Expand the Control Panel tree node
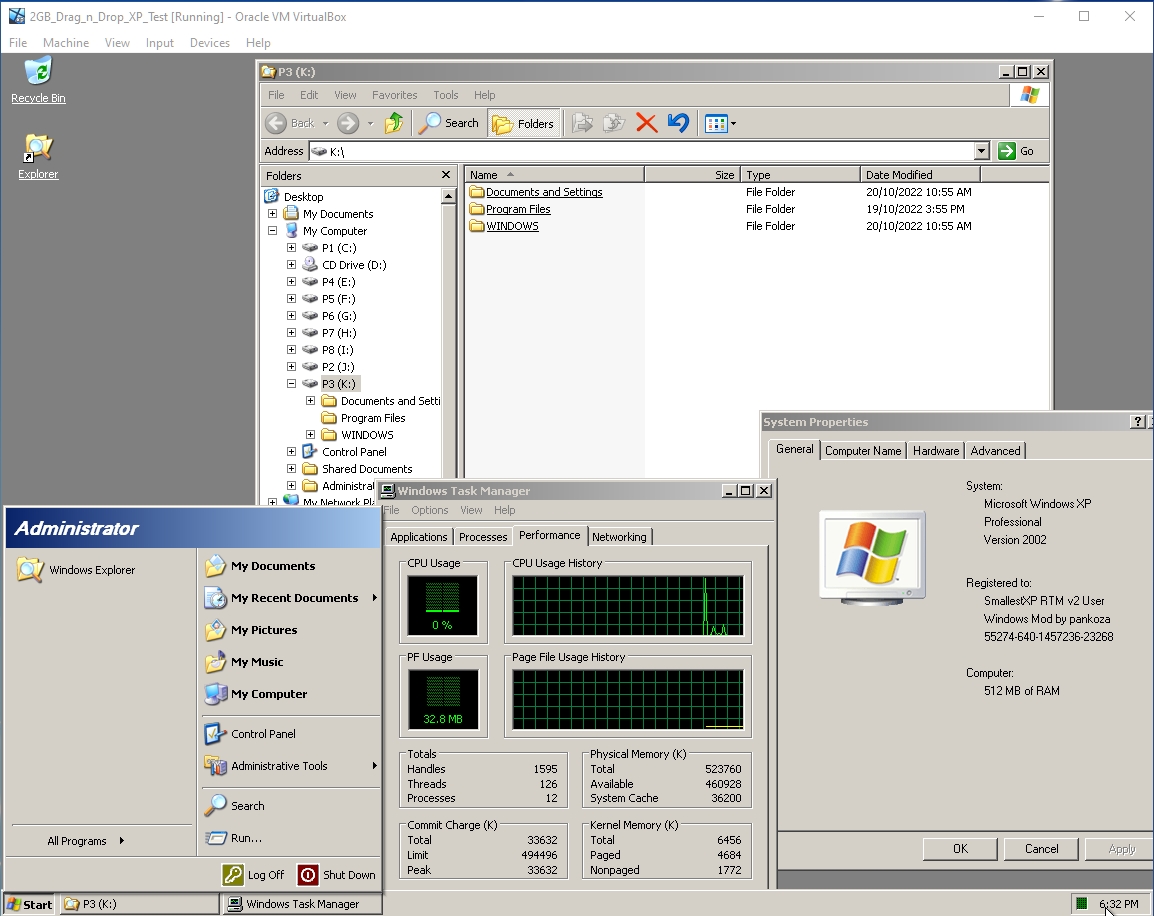Image resolution: width=1154 pixels, height=916 pixels. [291, 451]
